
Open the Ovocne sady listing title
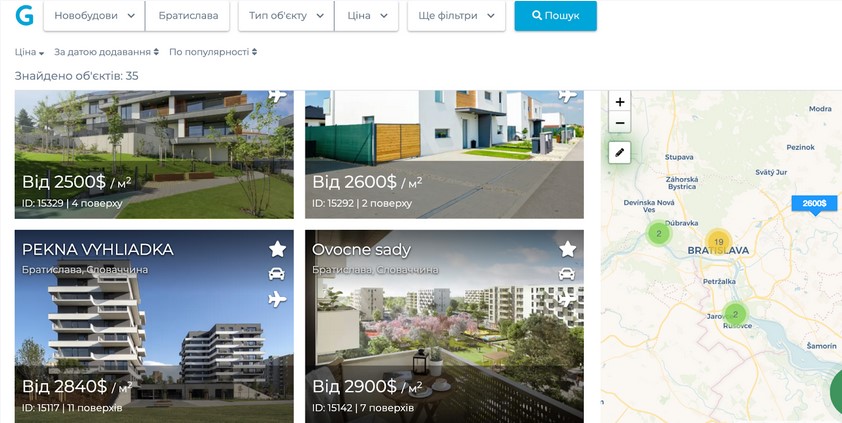click(361, 250)
